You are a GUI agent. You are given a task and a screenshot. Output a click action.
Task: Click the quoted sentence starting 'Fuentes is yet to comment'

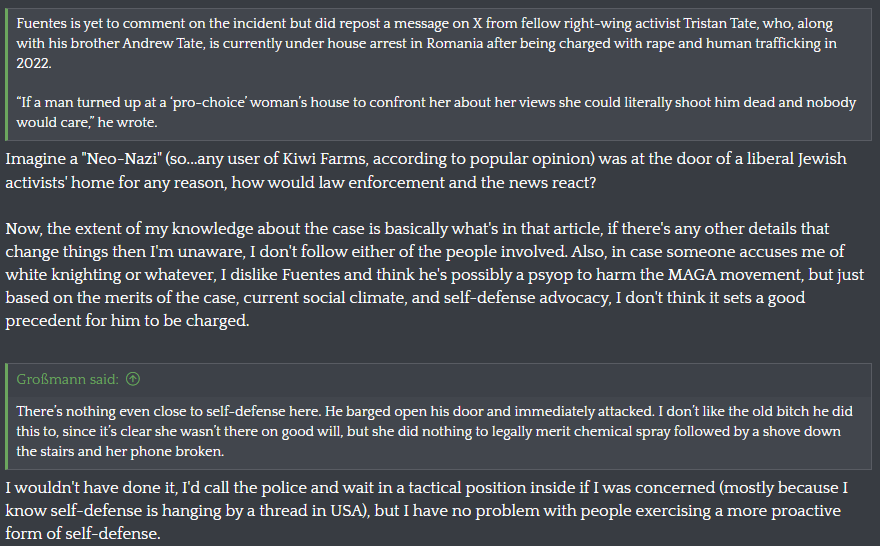click(427, 43)
